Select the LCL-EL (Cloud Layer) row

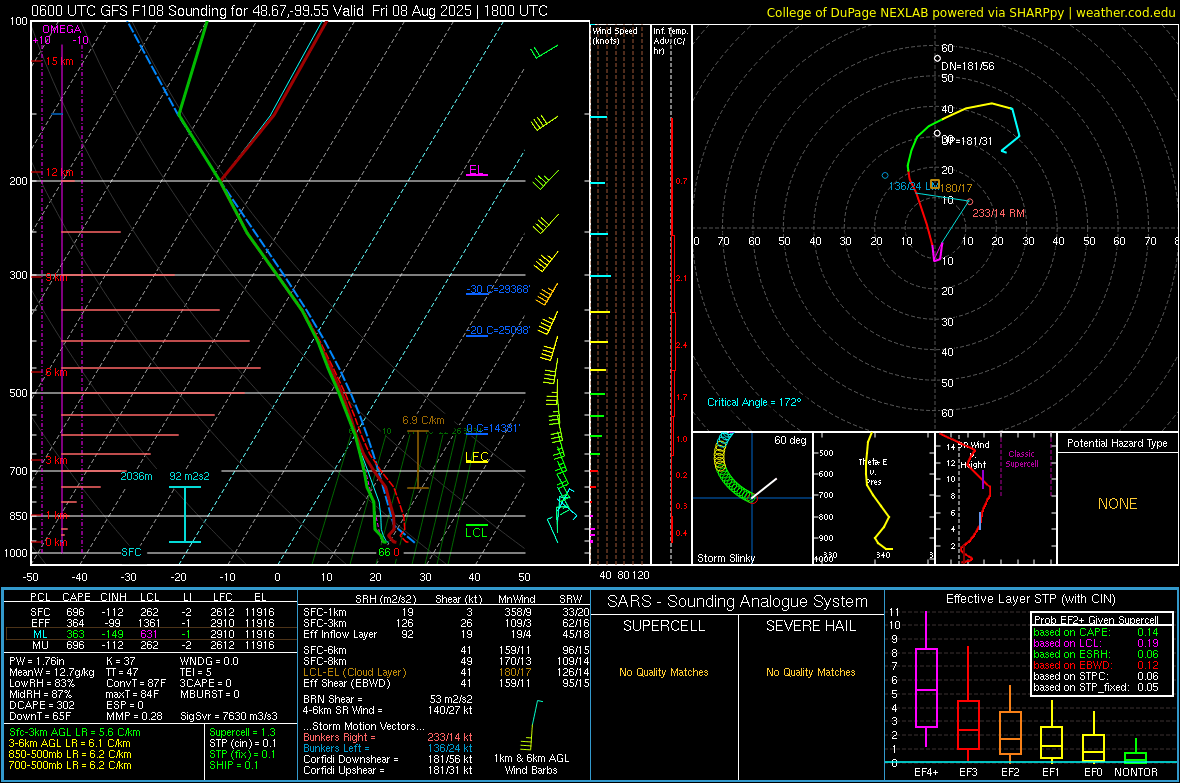pyautogui.click(x=446, y=672)
